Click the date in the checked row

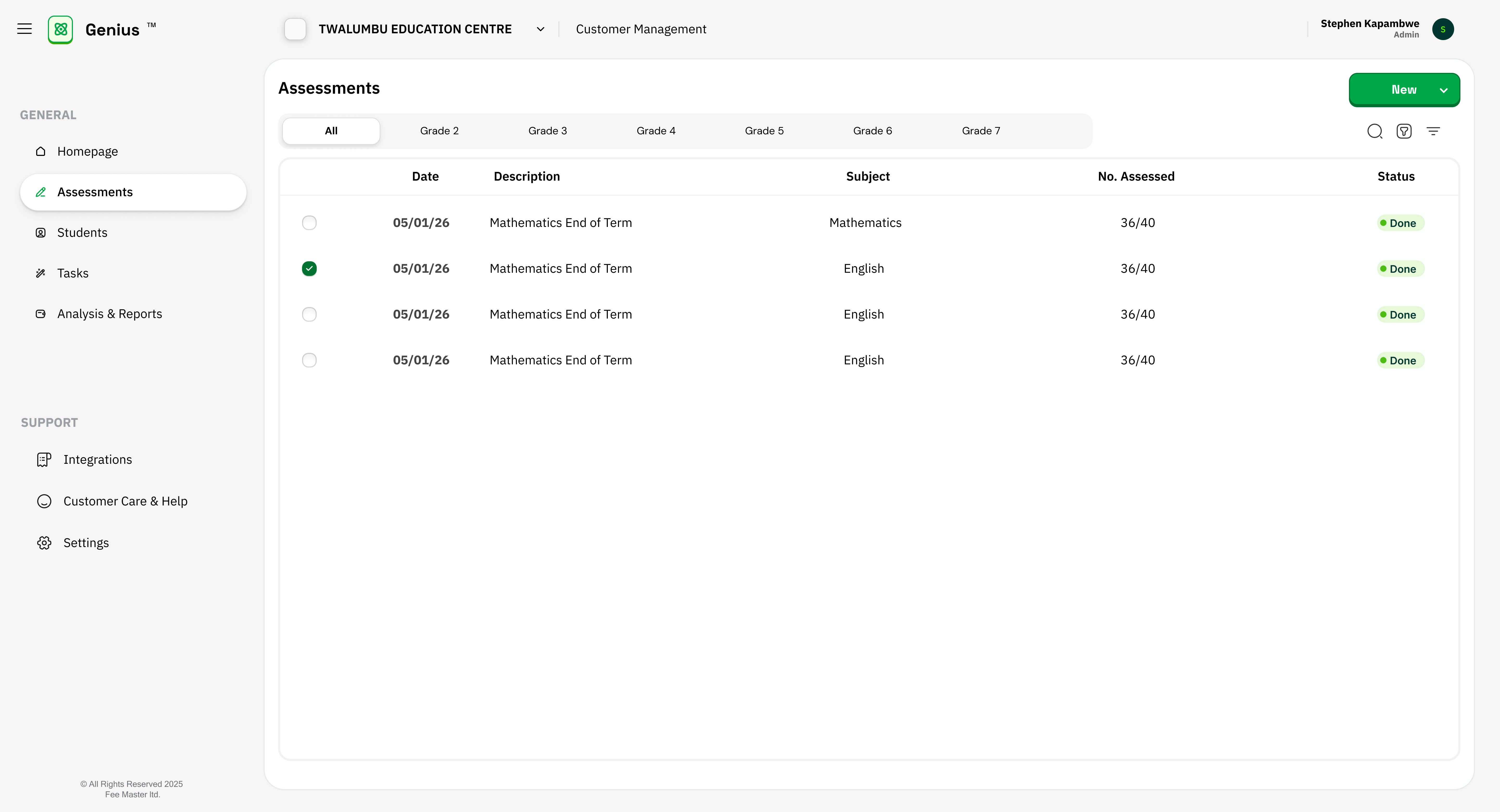[421, 268]
